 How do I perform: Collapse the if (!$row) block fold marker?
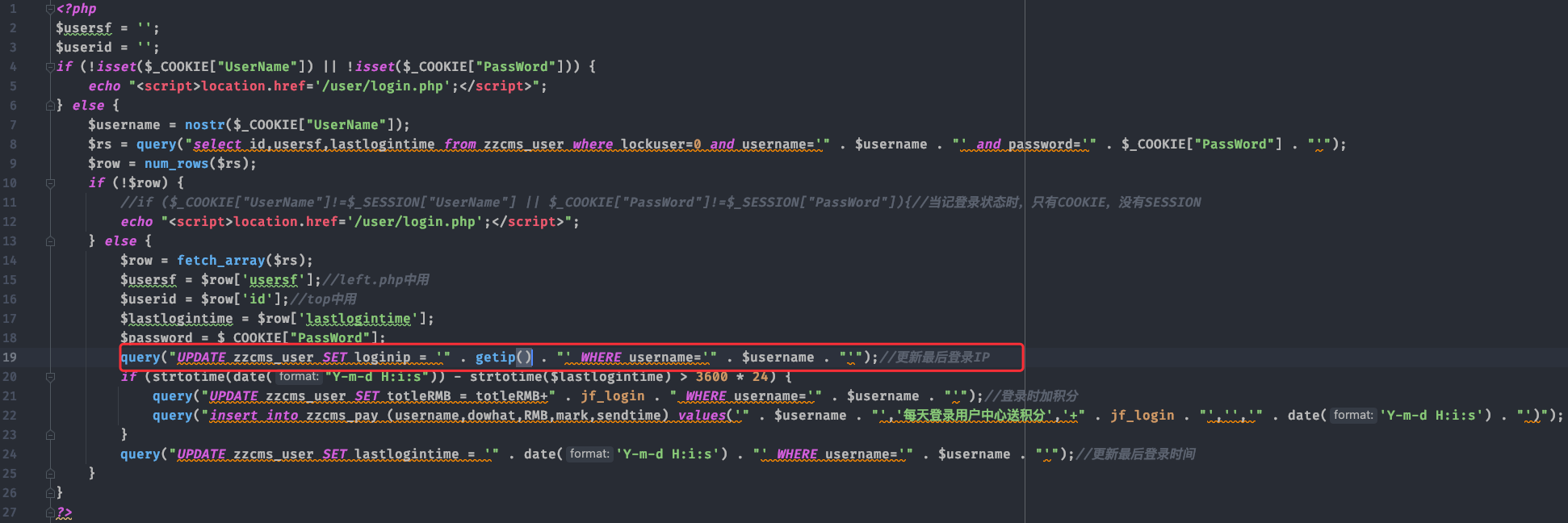coord(50,183)
